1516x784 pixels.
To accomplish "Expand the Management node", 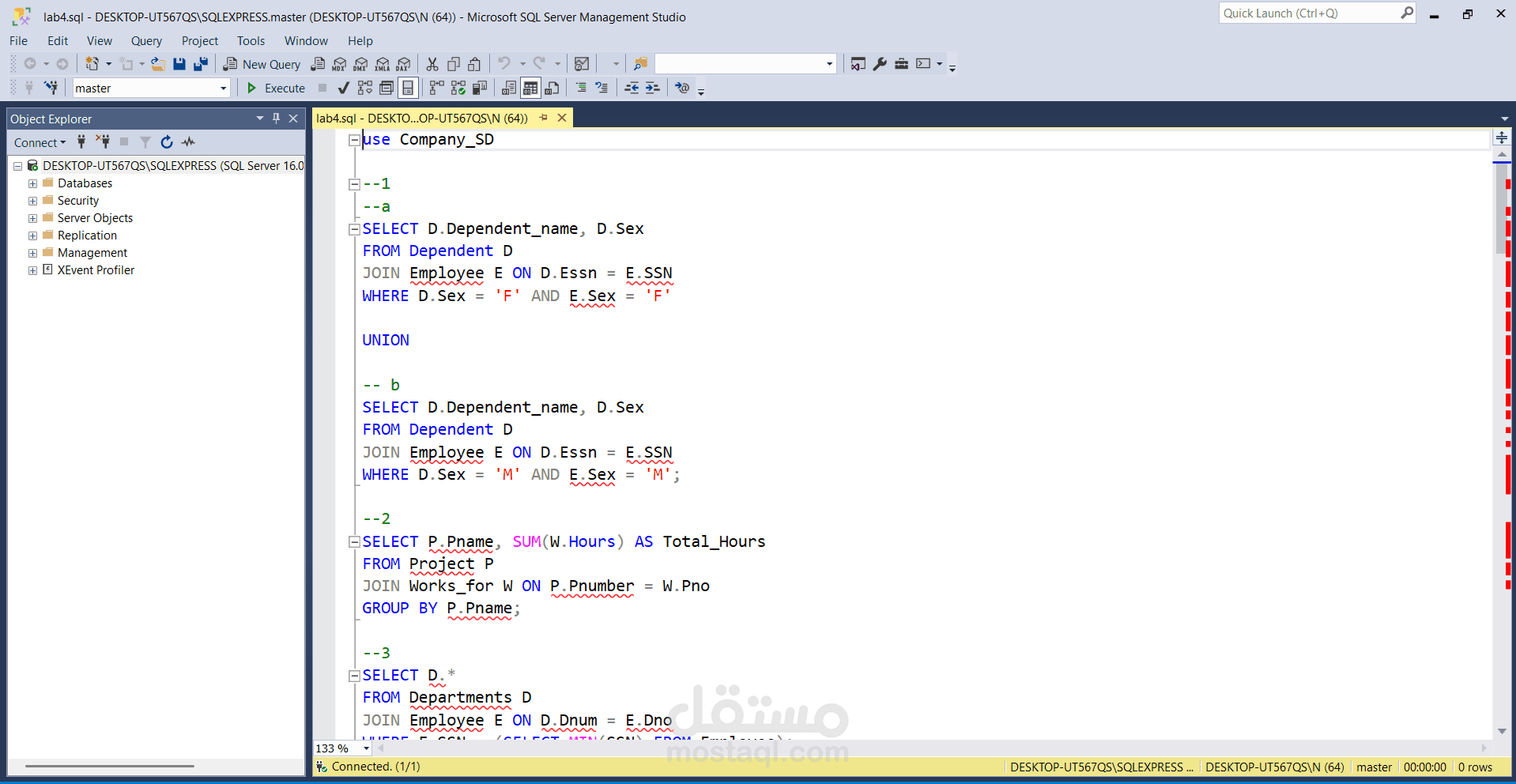I will (x=32, y=253).
